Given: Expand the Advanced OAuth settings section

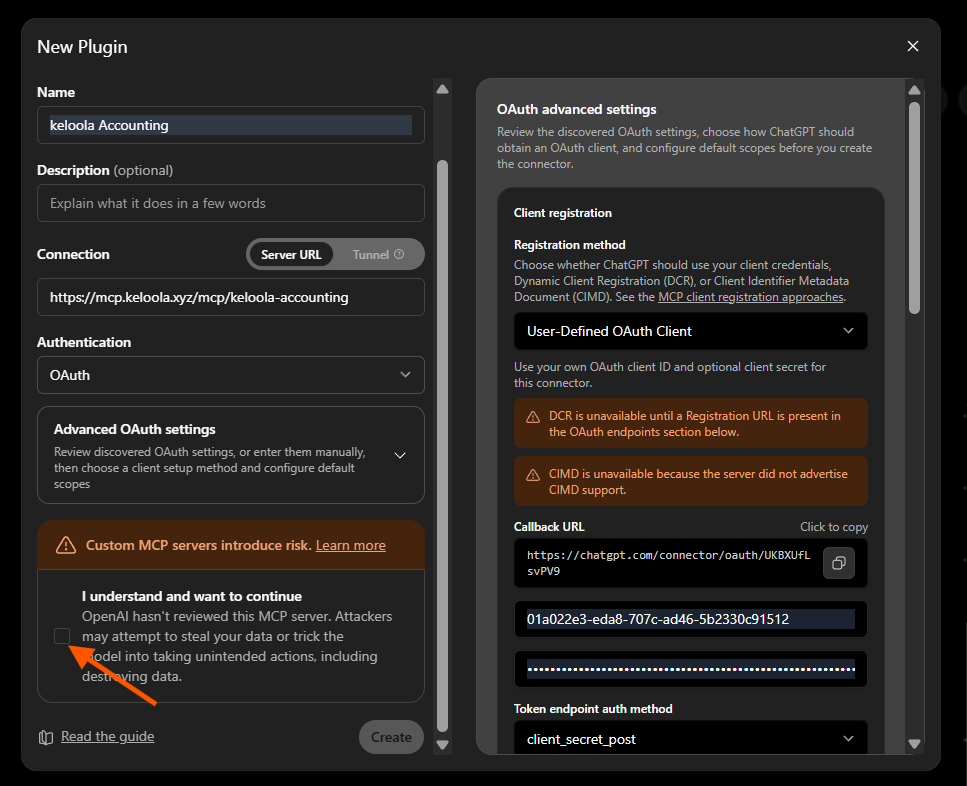Looking at the screenshot, I should pos(231,455).
